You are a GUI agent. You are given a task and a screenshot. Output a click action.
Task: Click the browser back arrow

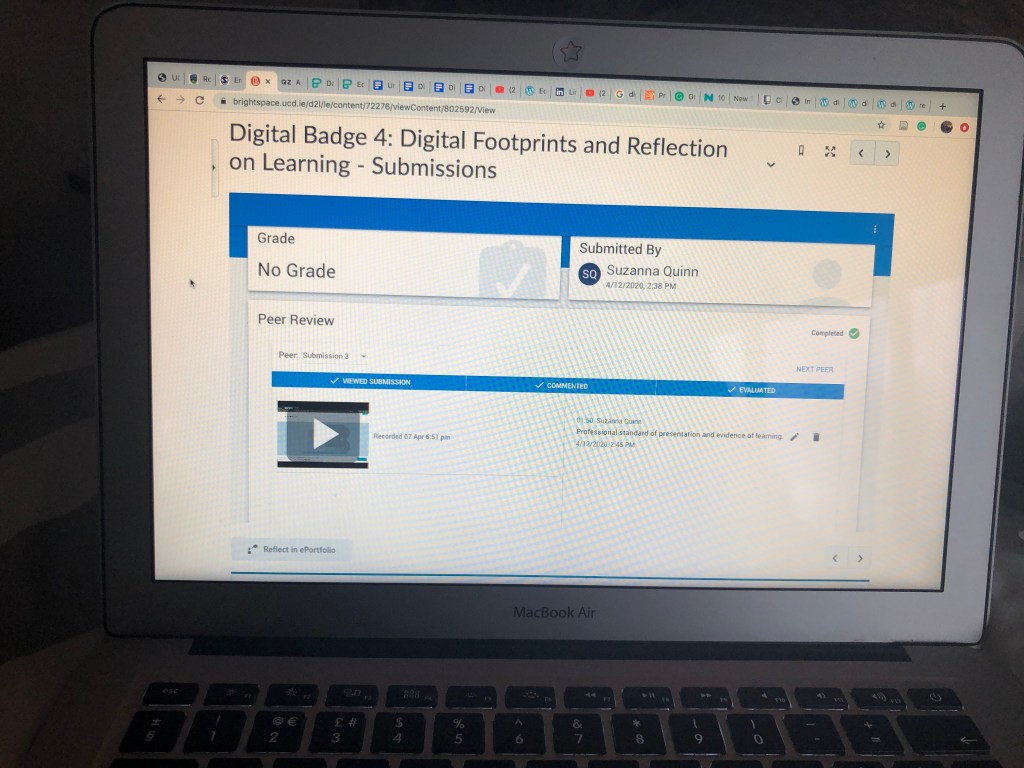[162, 99]
